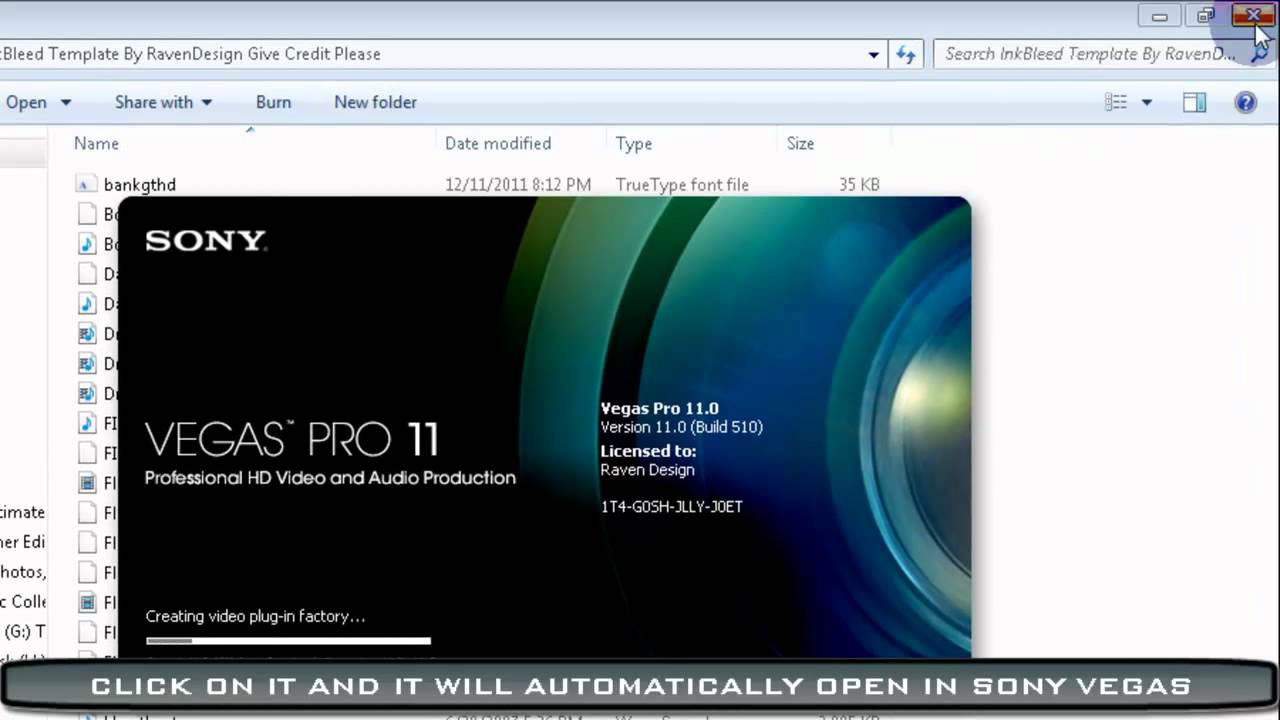Click the 1T4-GOSH-JLLY-J0ET serial text
1280x720 pixels.
point(671,507)
